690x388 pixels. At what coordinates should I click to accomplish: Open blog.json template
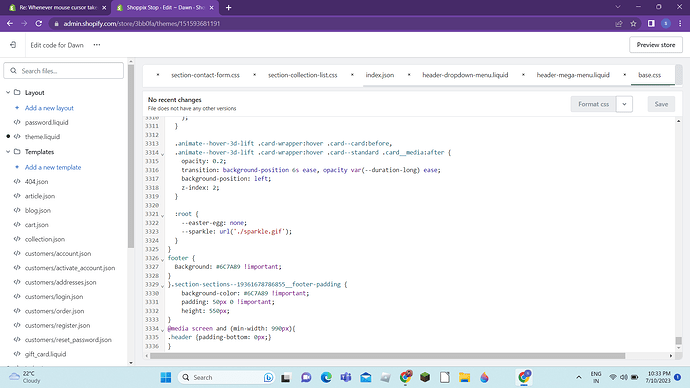[x=38, y=210]
